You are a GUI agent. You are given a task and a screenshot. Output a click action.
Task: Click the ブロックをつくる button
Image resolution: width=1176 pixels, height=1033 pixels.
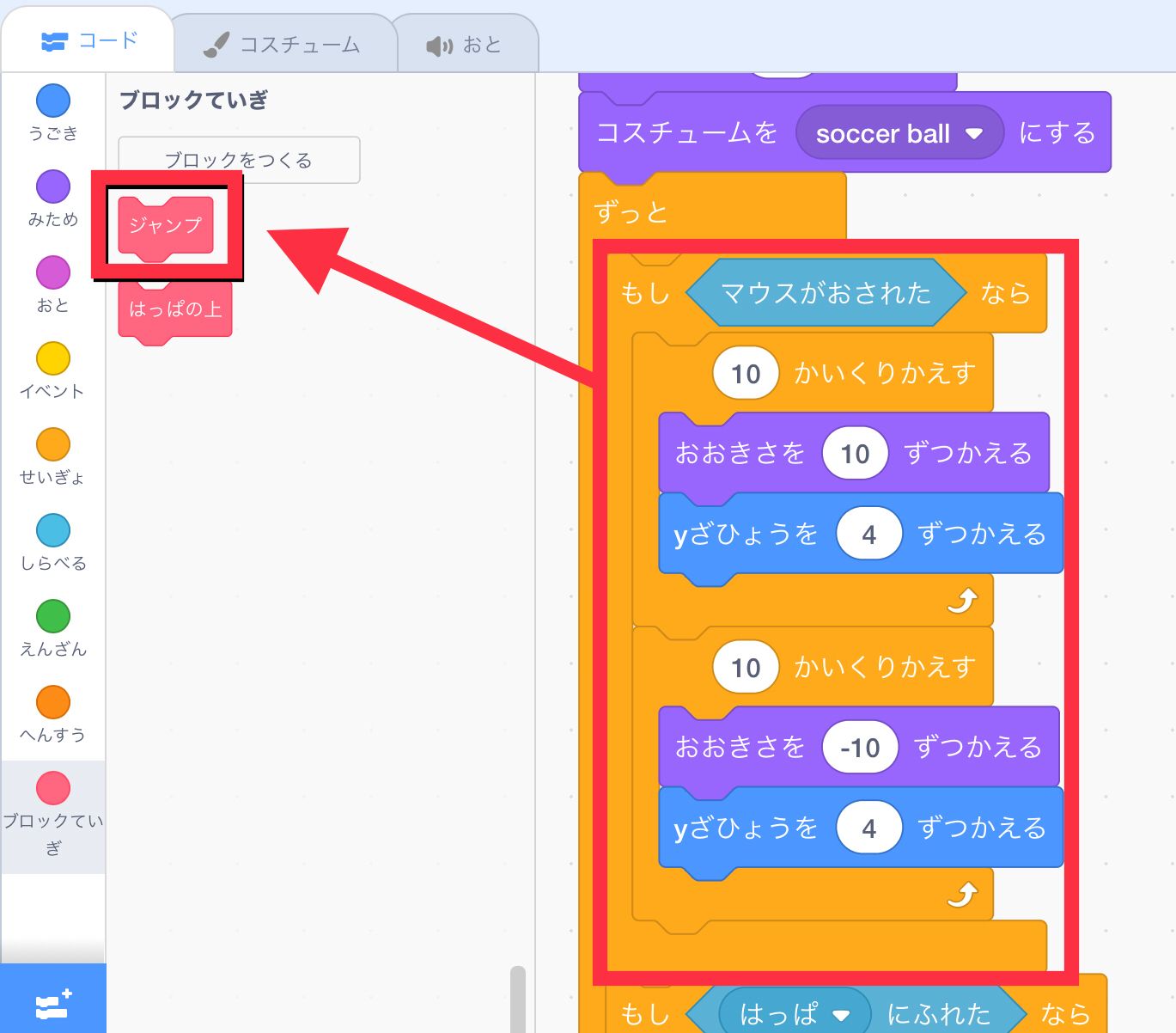click(x=239, y=160)
